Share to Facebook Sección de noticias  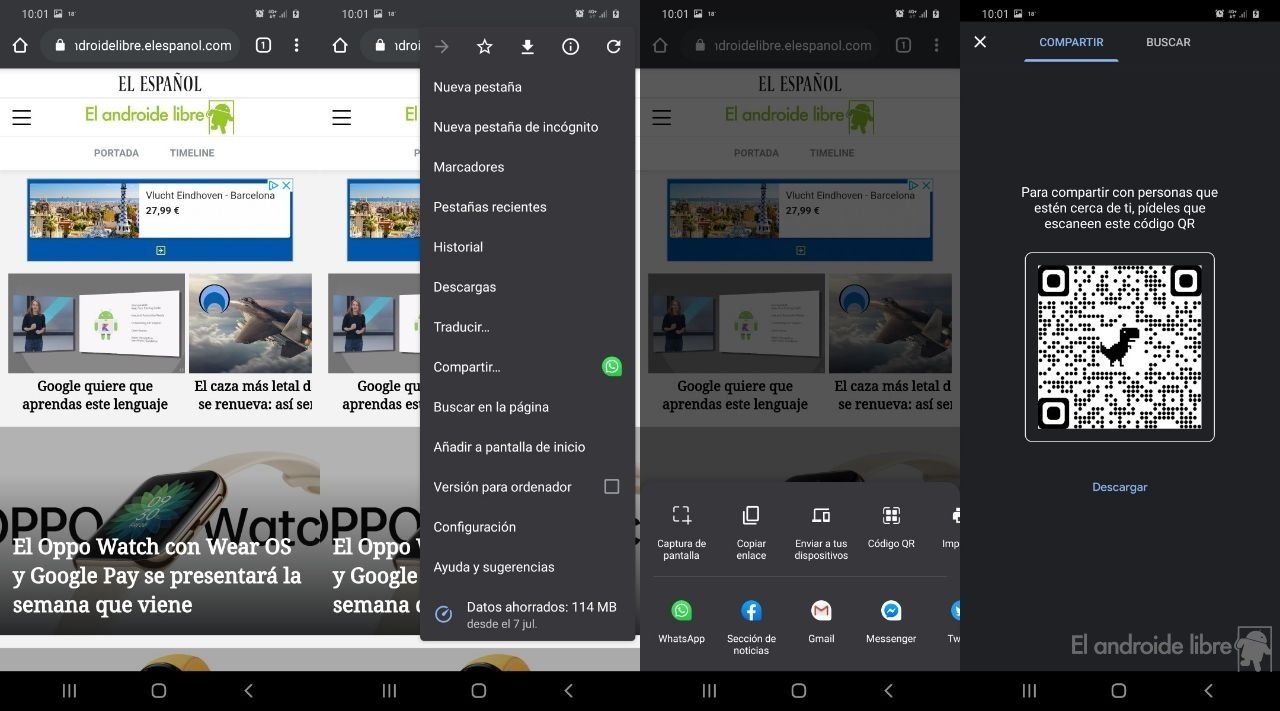[x=751, y=627]
